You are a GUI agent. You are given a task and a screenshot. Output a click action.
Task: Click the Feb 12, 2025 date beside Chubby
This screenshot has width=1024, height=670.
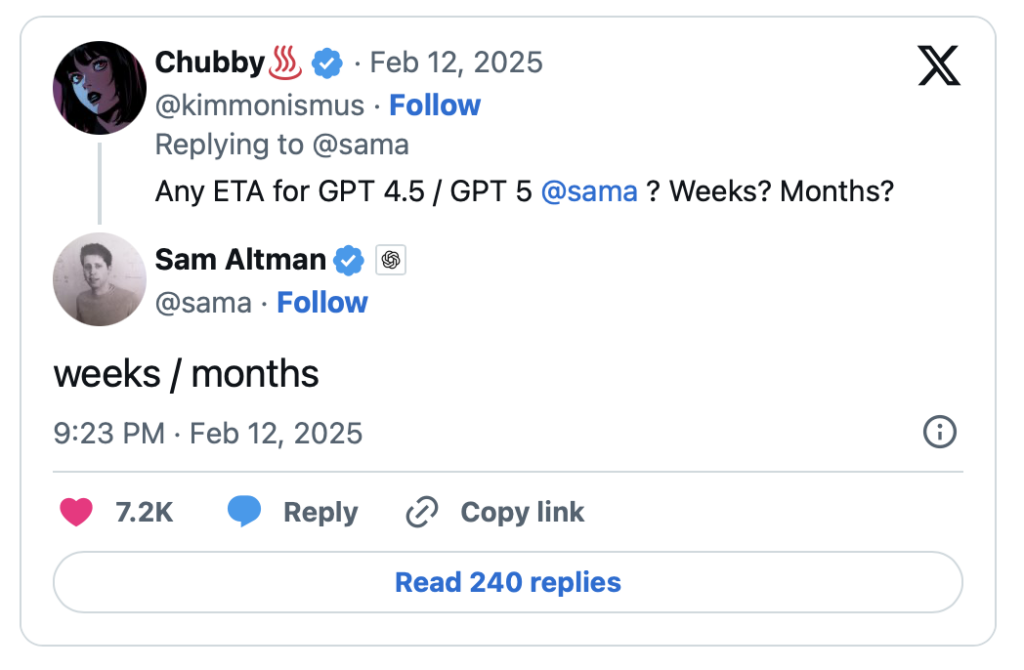(456, 63)
